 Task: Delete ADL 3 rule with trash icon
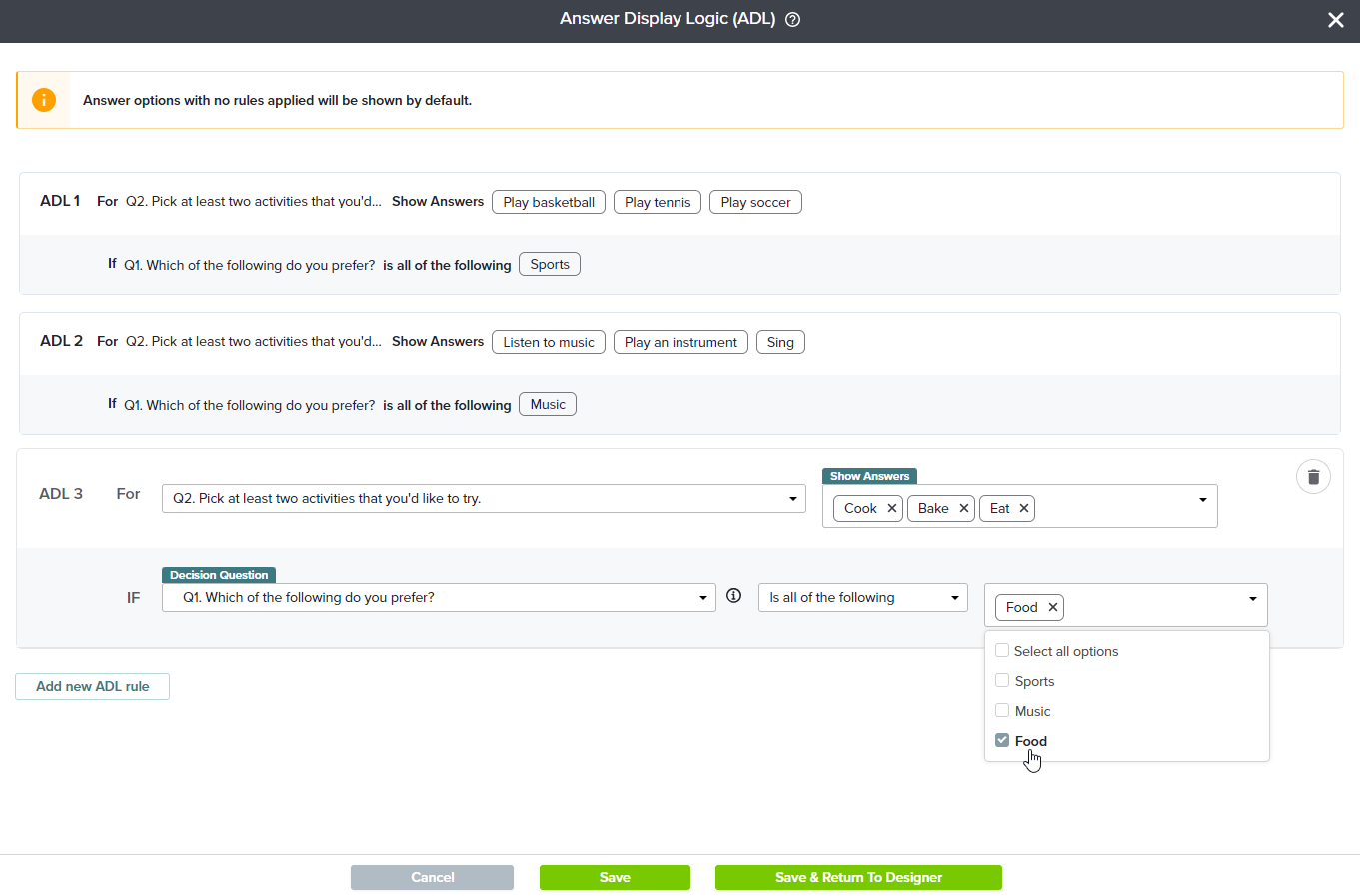tap(1313, 477)
